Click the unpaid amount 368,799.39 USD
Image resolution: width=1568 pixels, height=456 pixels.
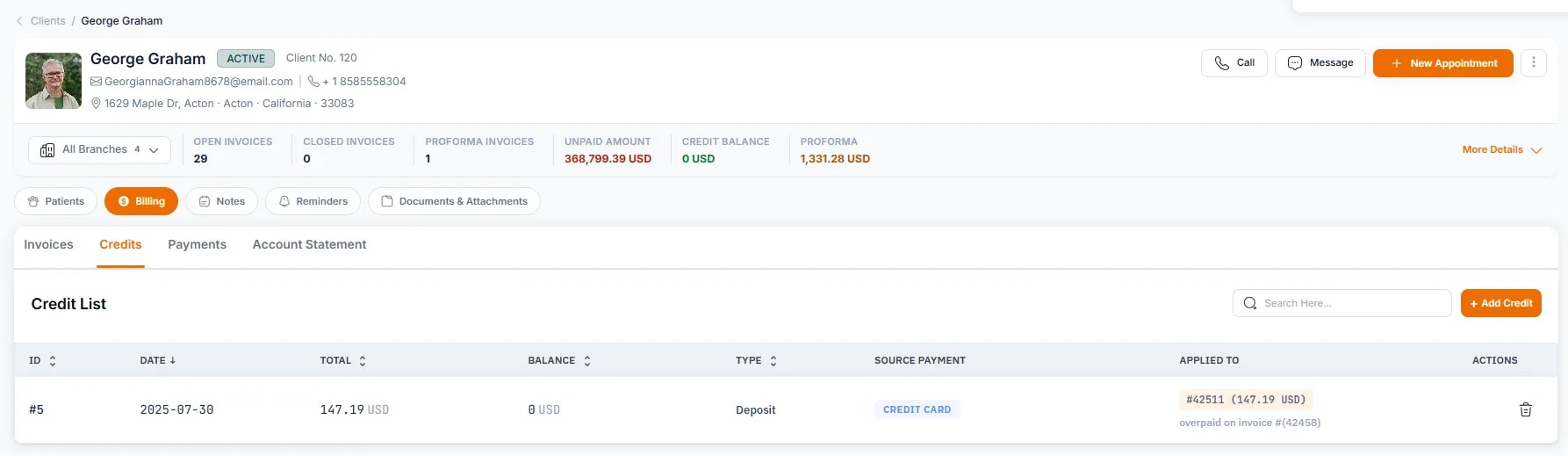point(608,159)
